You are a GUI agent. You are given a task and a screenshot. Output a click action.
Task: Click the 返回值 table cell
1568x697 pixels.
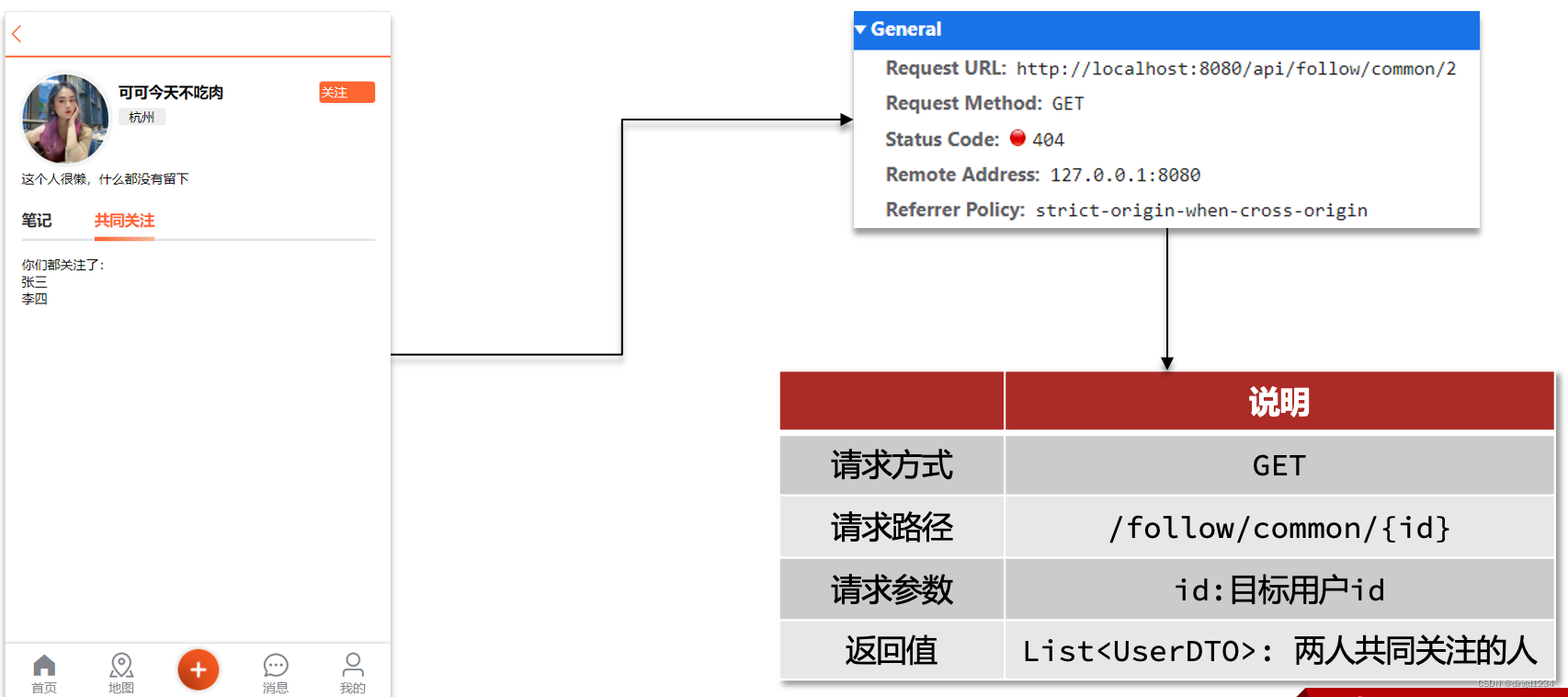click(892, 651)
